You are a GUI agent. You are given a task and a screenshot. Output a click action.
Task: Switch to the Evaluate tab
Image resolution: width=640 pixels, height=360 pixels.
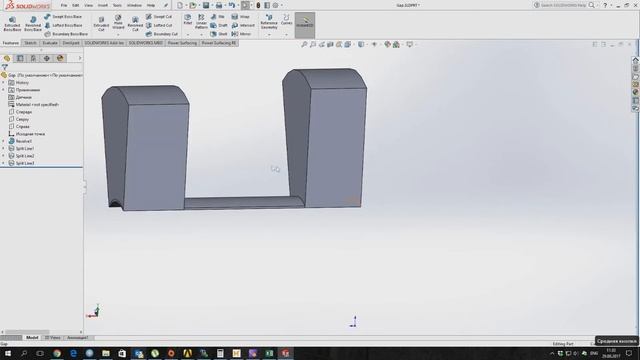click(x=50, y=43)
